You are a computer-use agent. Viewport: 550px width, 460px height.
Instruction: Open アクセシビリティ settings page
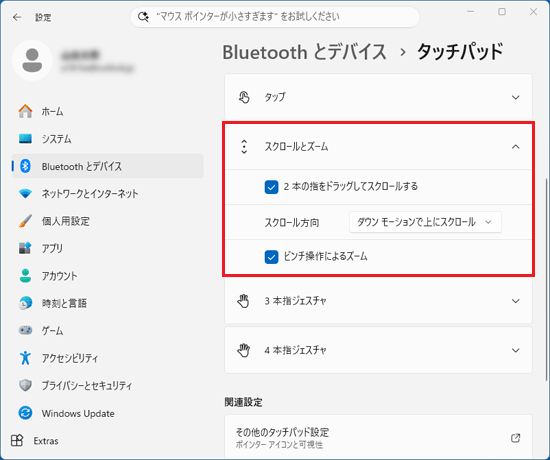(107, 358)
